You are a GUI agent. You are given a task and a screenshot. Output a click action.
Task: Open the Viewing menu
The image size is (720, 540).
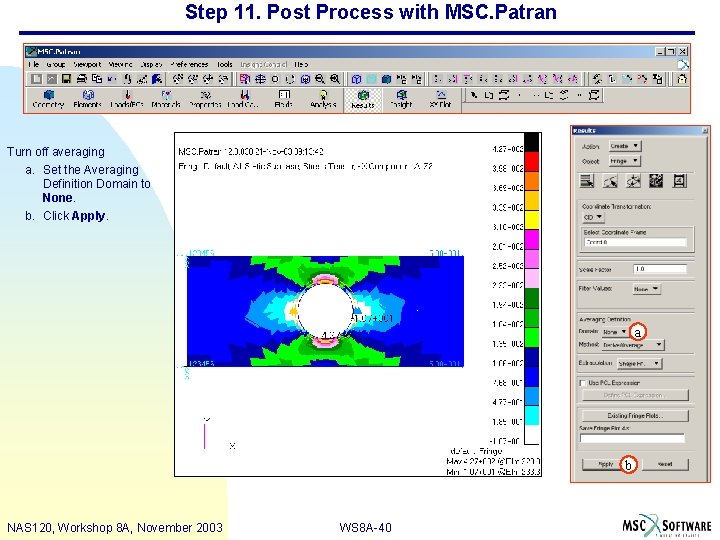coord(120,64)
